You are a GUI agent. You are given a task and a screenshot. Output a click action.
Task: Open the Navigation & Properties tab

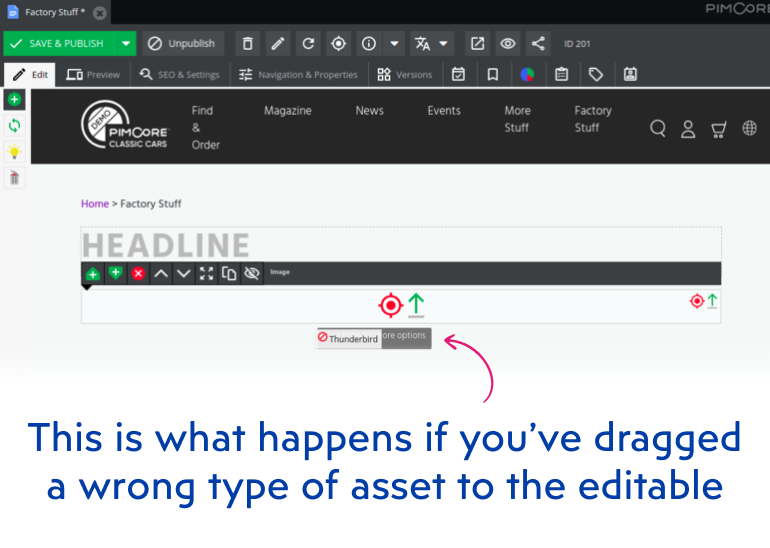298,75
